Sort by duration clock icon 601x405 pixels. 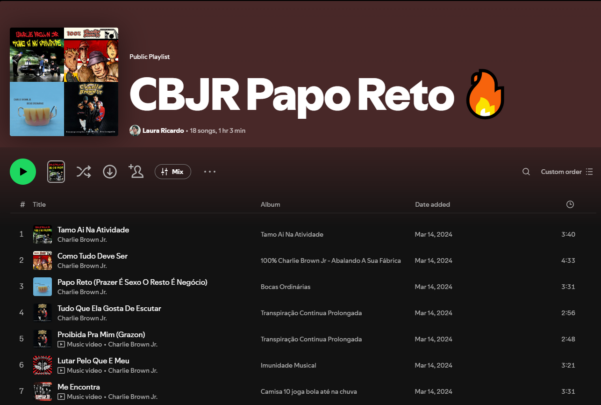pyautogui.click(x=569, y=204)
